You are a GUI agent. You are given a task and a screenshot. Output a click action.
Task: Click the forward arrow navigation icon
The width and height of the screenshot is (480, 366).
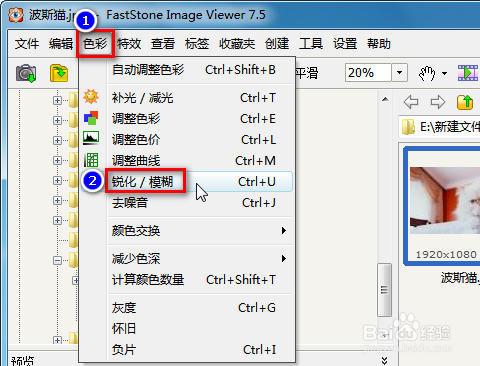[x=438, y=102]
